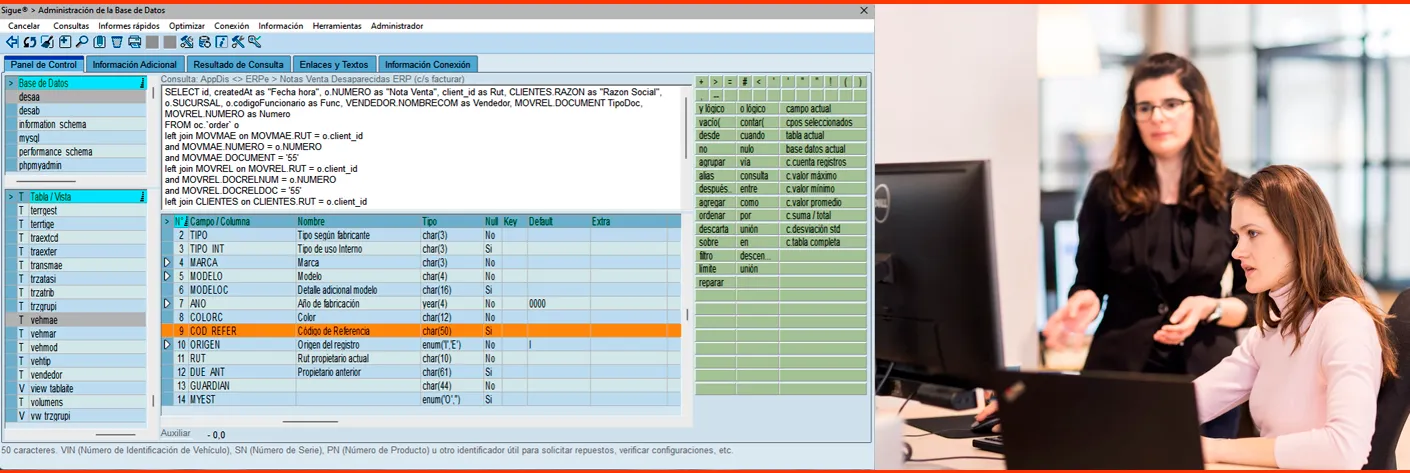Click inside the SQL query text area
Screen dimensions: 1410x473
pyautogui.click(x=420, y=150)
